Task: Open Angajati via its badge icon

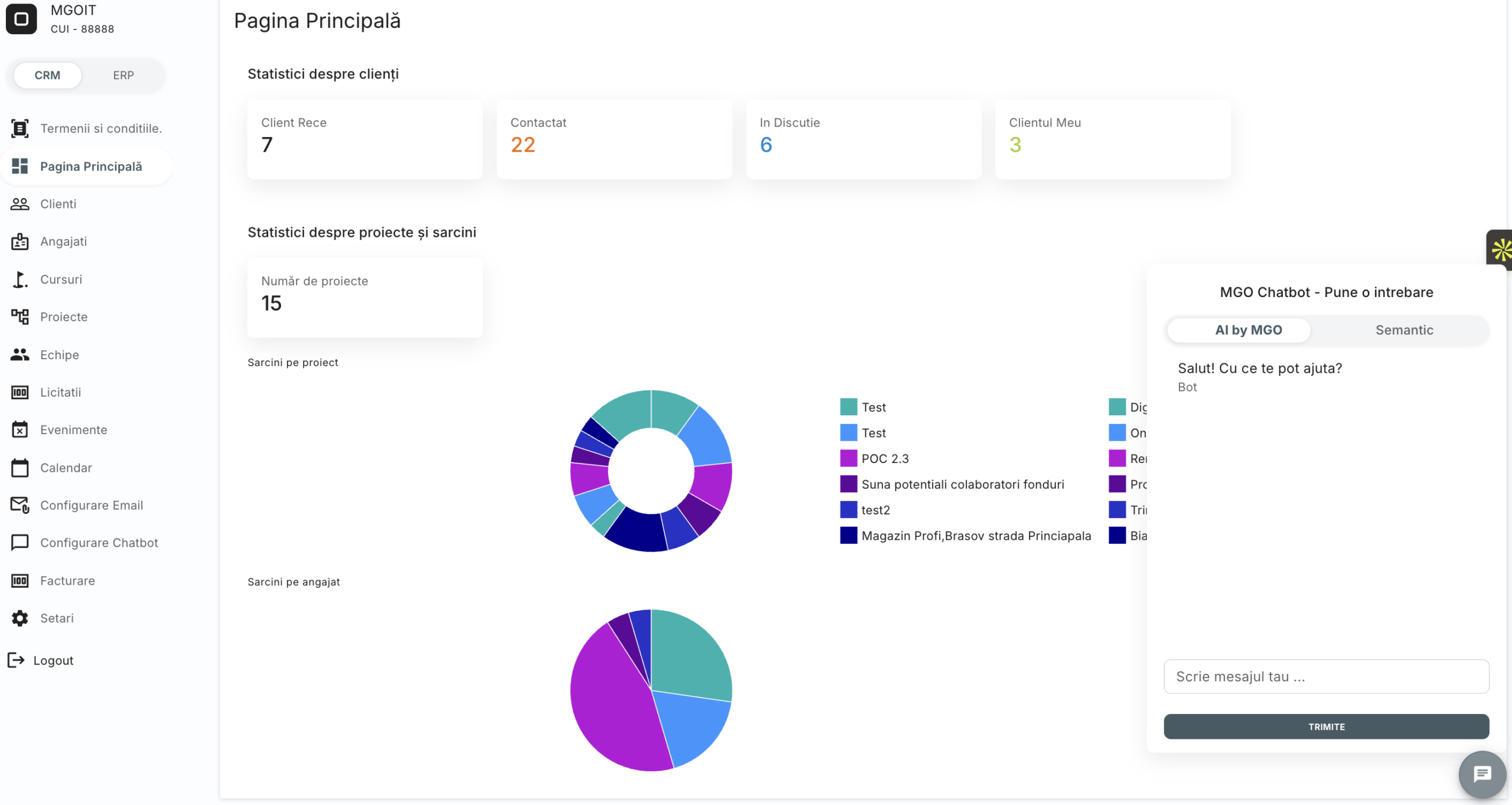Action: [19, 242]
